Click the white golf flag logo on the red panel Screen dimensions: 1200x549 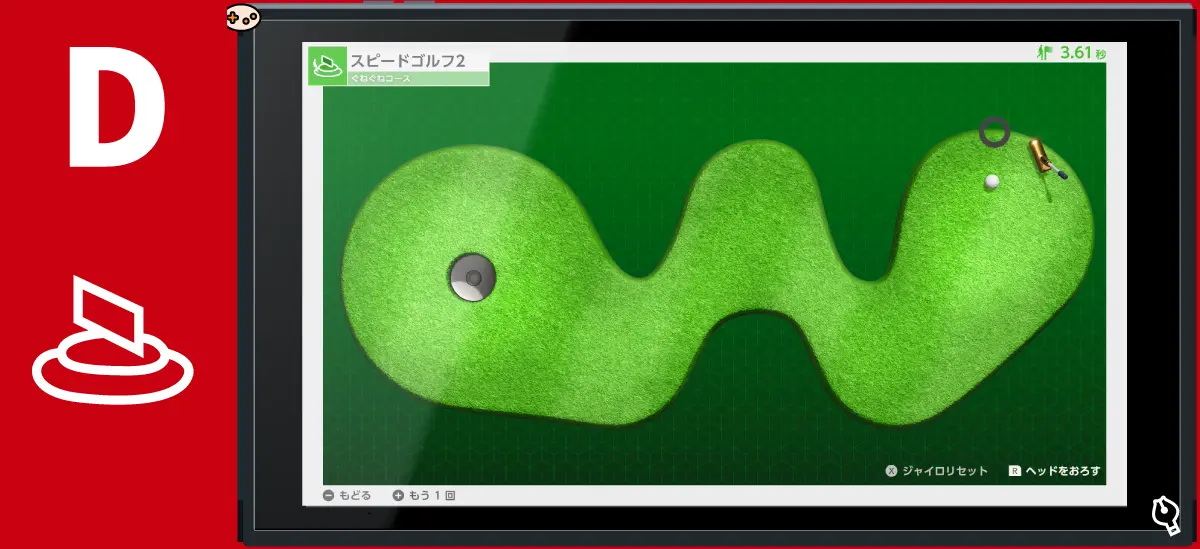pos(113,340)
